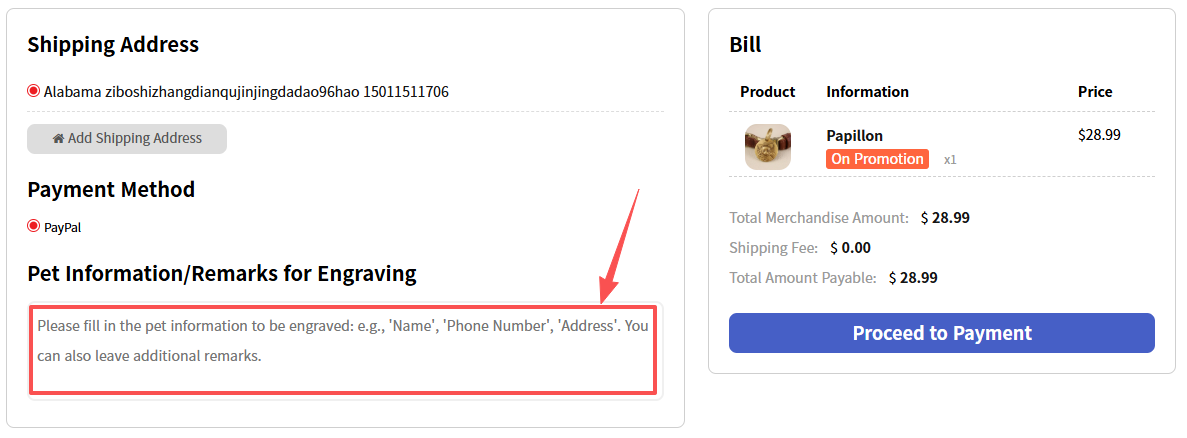
Task: Click the Product column header
Action: [x=767, y=92]
